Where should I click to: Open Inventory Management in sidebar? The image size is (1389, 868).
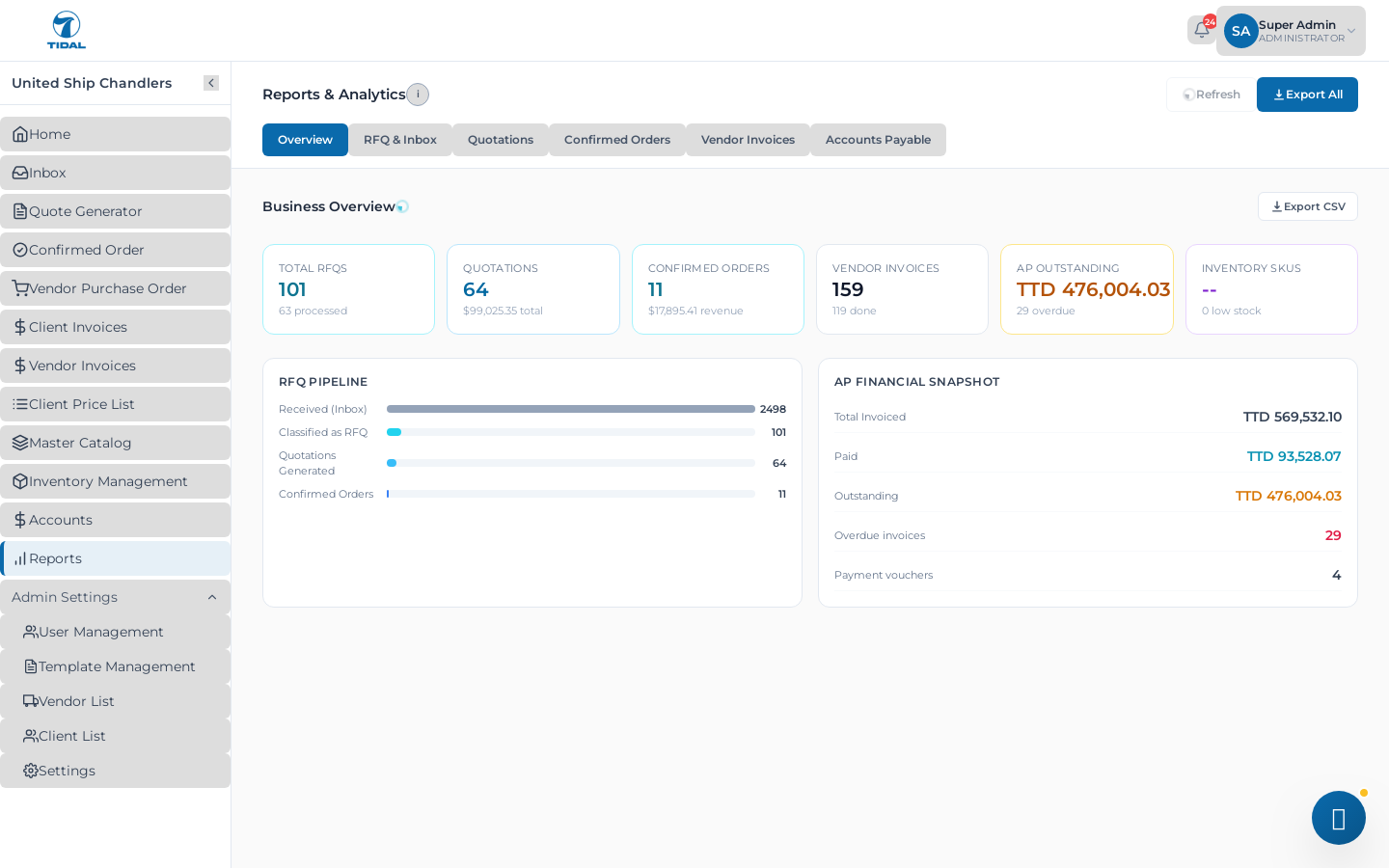point(116,481)
